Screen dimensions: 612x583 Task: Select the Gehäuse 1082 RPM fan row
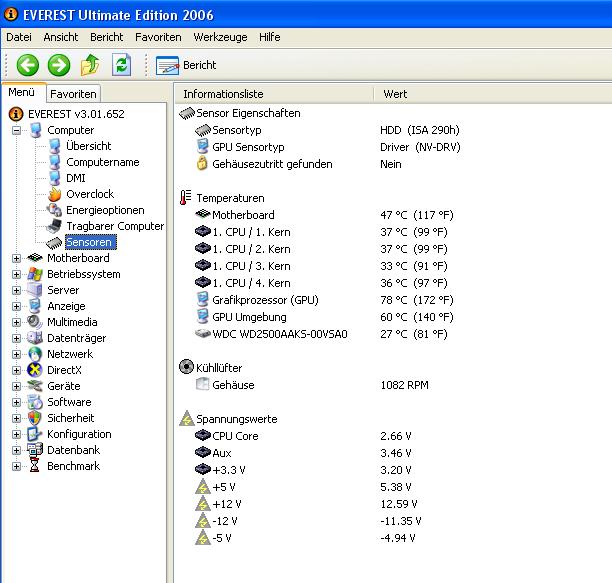coord(312,385)
